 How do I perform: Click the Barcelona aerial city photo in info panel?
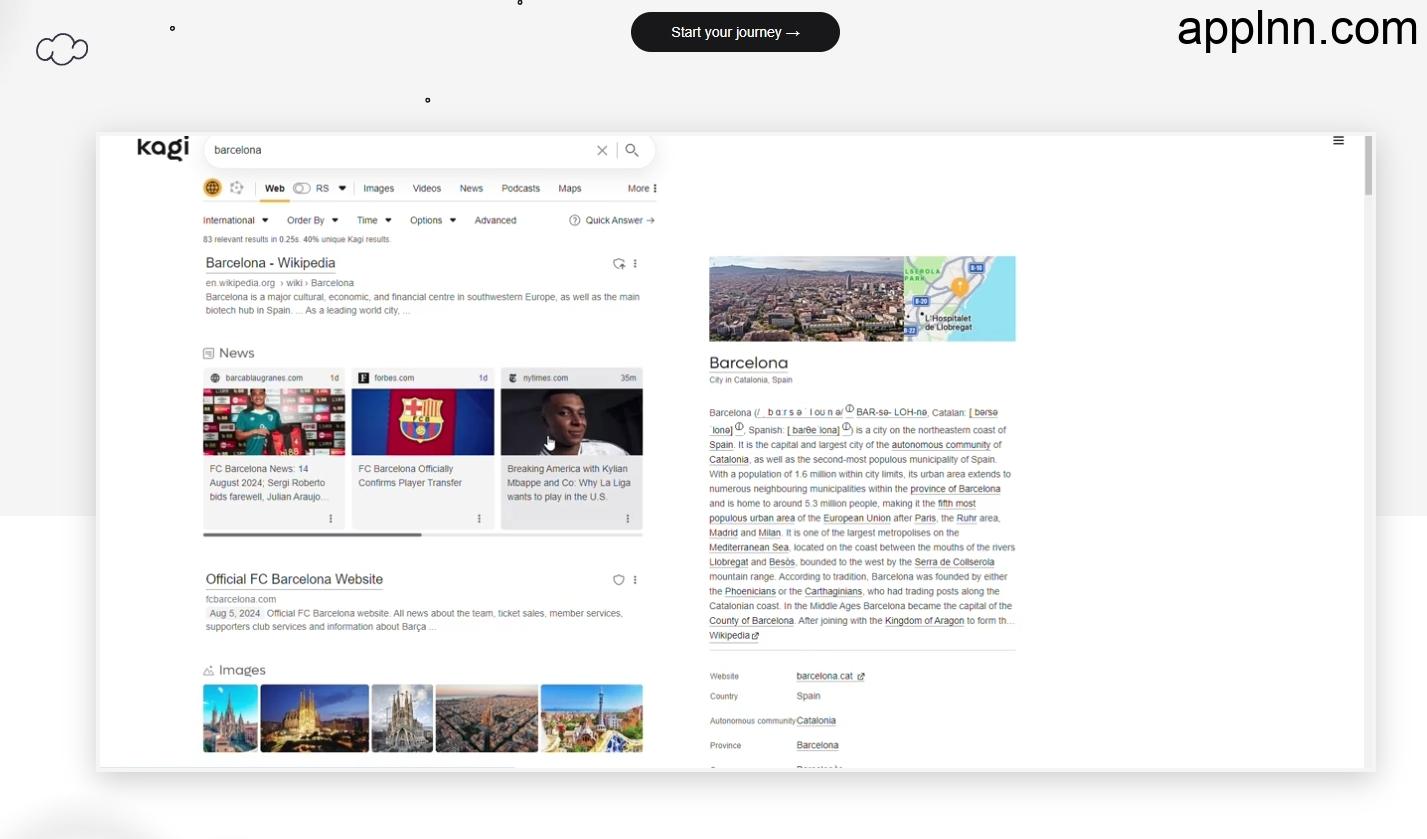806,298
